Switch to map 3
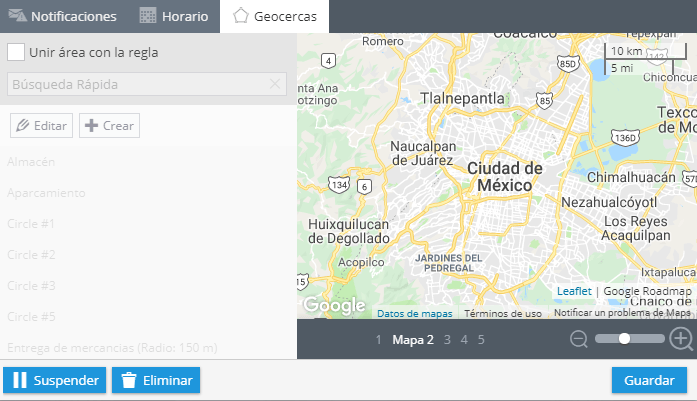The width and height of the screenshot is (697, 401). pos(447,340)
